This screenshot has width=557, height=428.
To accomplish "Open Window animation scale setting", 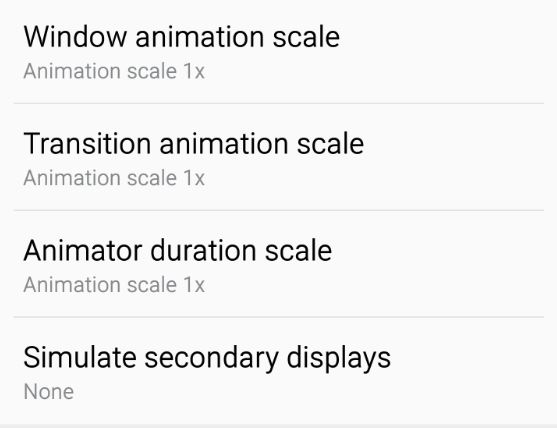I will [x=278, y=52].
